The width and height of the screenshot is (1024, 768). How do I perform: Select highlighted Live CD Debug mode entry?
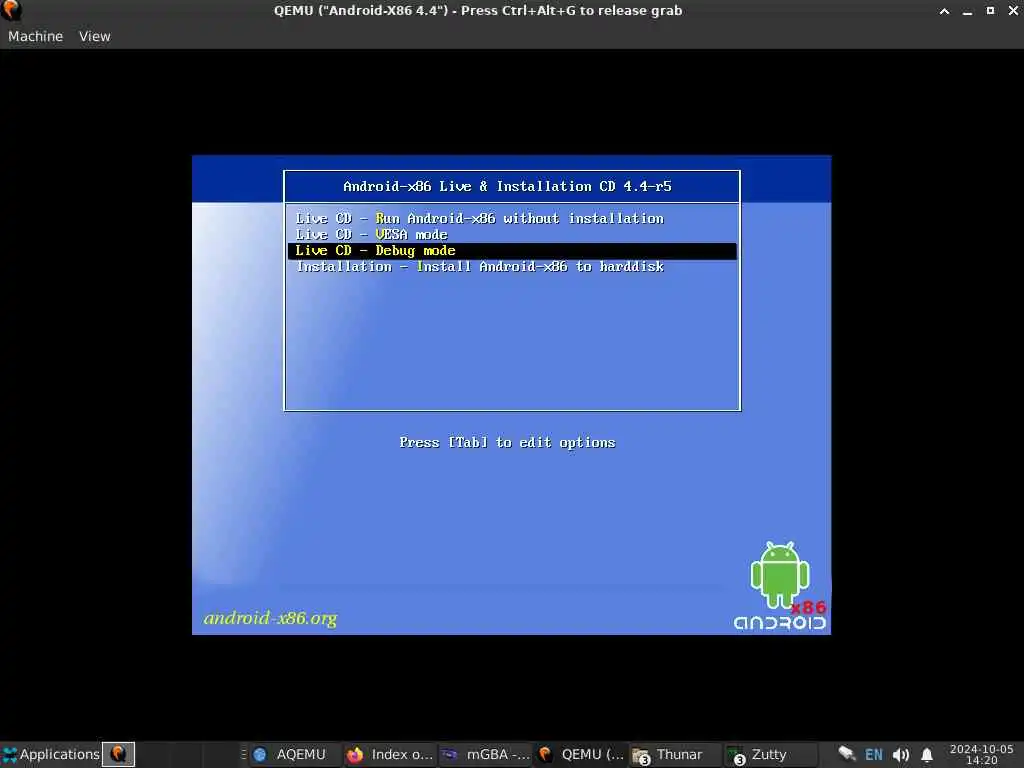512,251
